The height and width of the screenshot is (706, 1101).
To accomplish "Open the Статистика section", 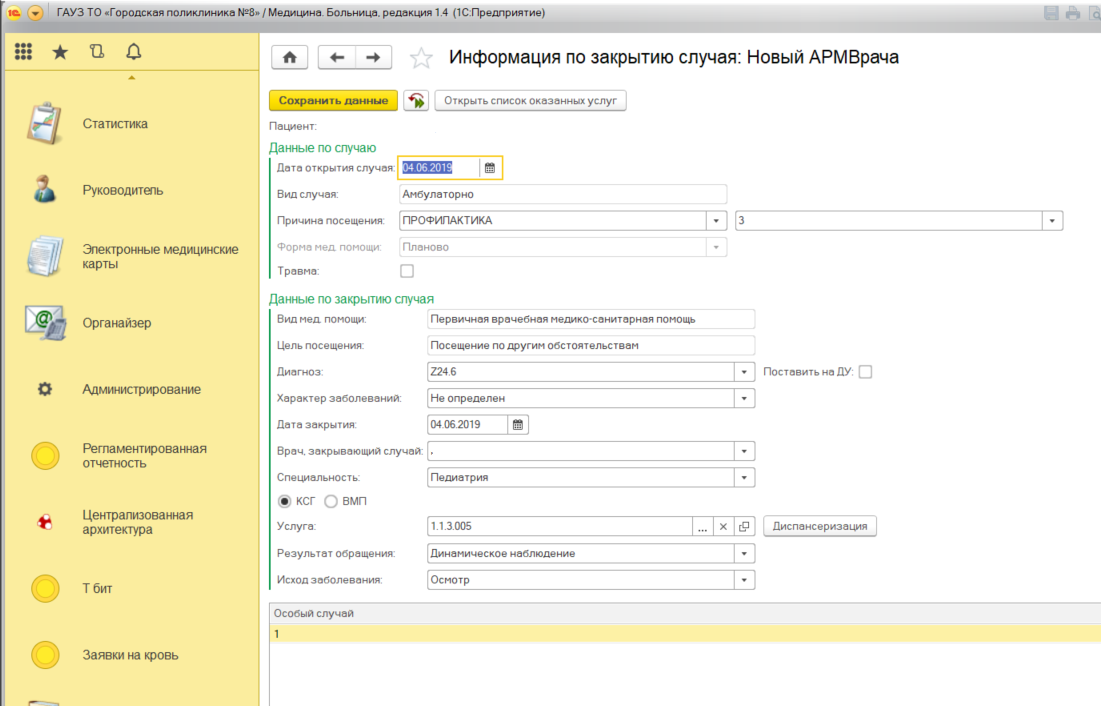I will click(115, 124).
